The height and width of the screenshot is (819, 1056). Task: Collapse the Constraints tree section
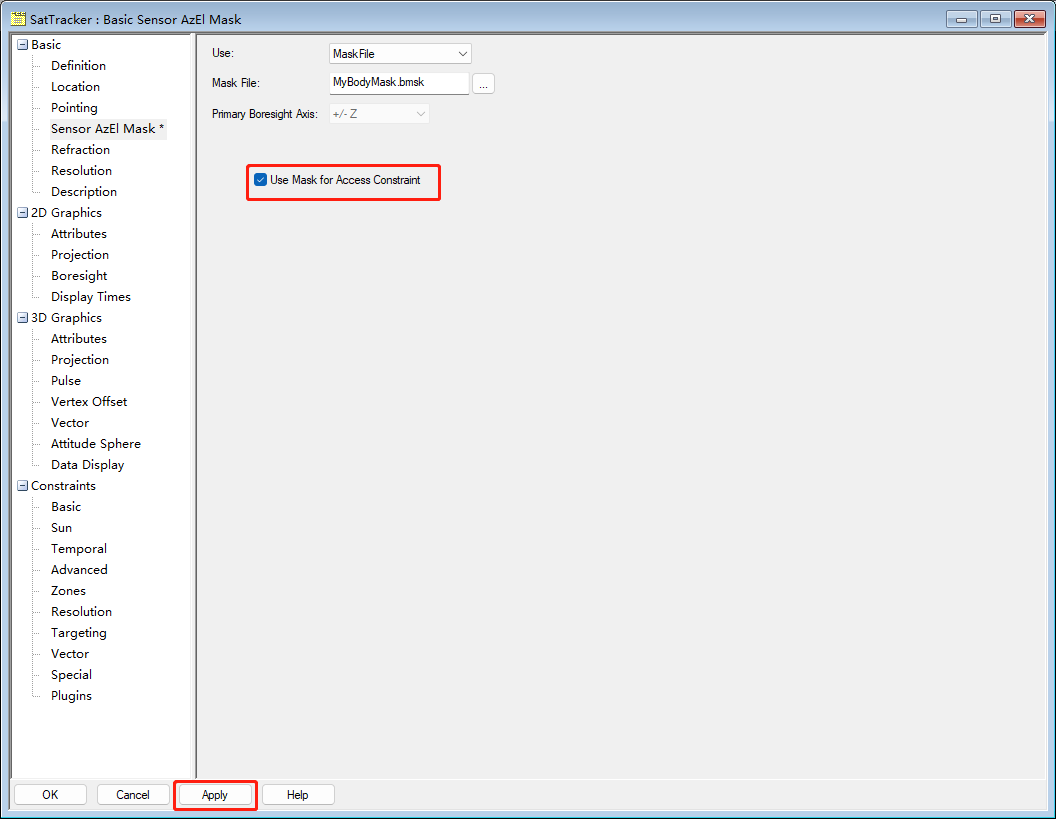(x=22, y=486)
